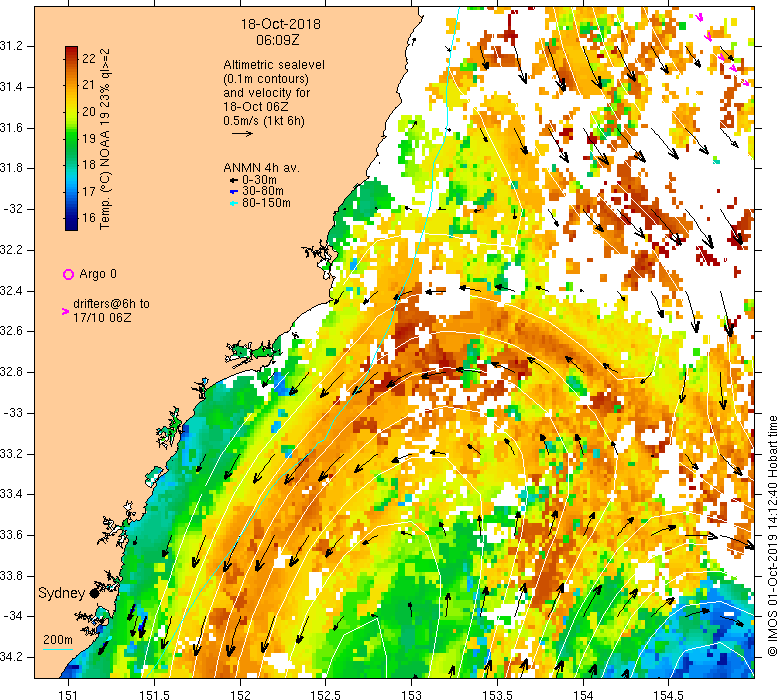Screen dimensions: 780x700
Task: Click the '30-80m' depth label
Action: 263,191
